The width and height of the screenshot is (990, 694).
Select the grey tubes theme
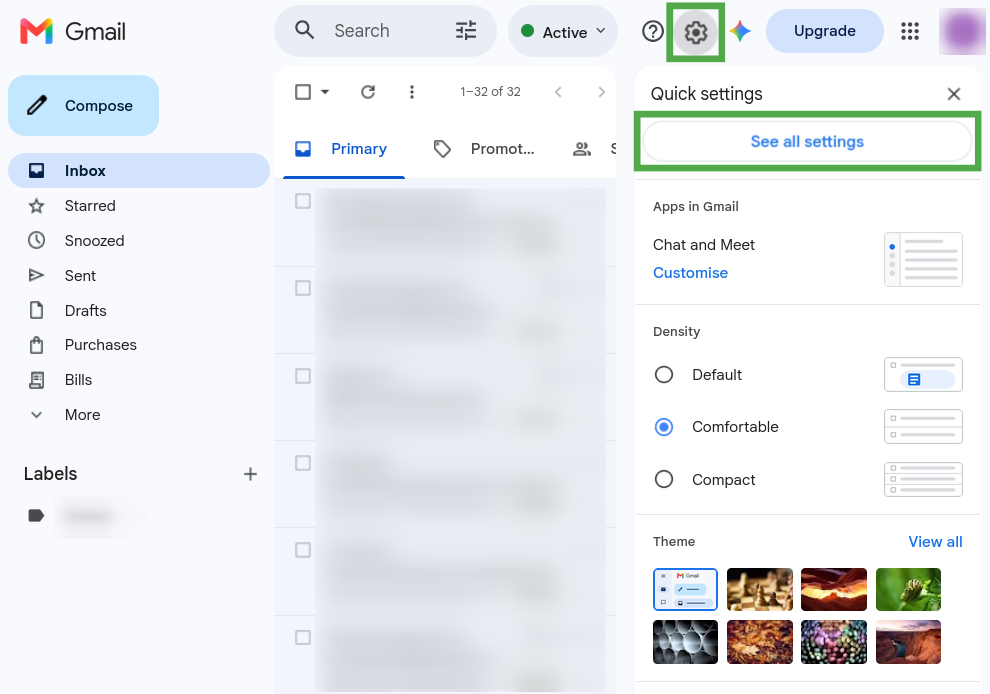685,642
